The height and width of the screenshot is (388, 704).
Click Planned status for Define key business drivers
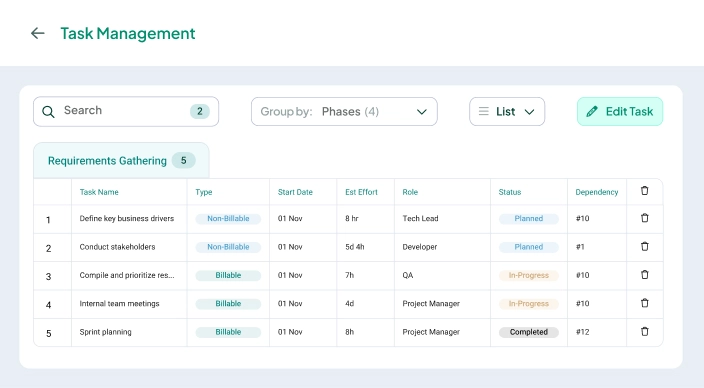[x=528, y=219]
